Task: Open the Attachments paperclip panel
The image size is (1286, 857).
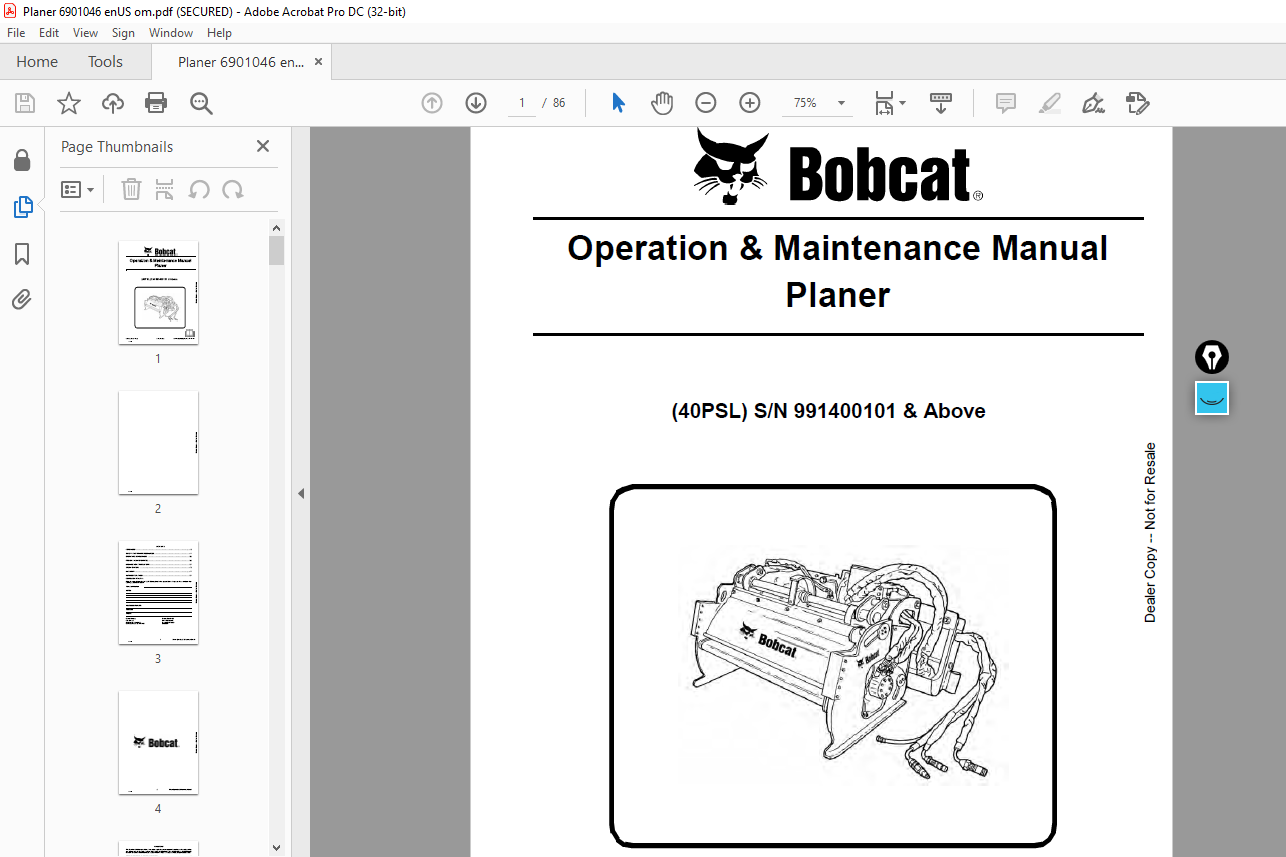Action: point(22,299)
